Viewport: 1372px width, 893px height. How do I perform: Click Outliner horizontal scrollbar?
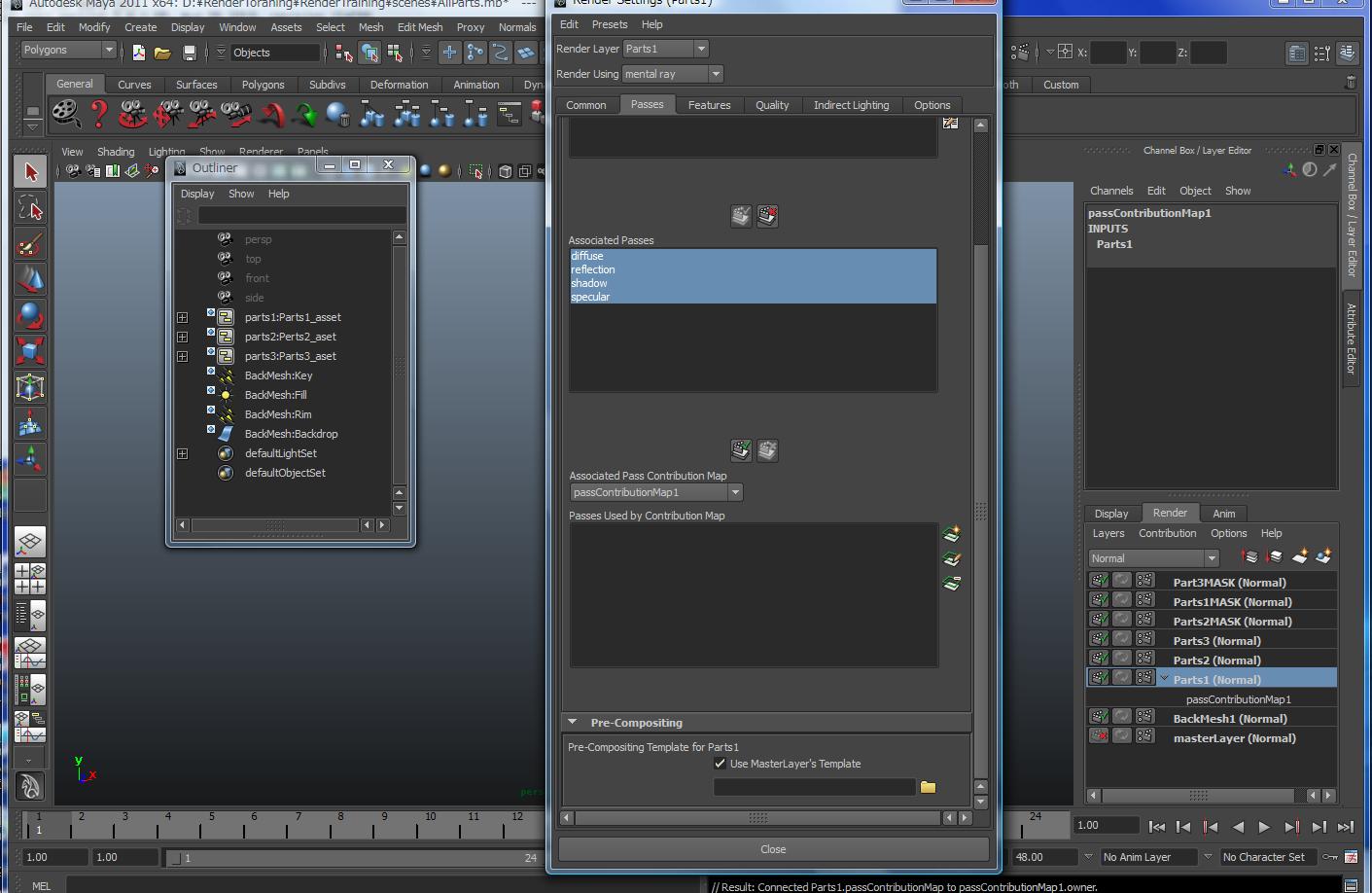pos(275,525)
